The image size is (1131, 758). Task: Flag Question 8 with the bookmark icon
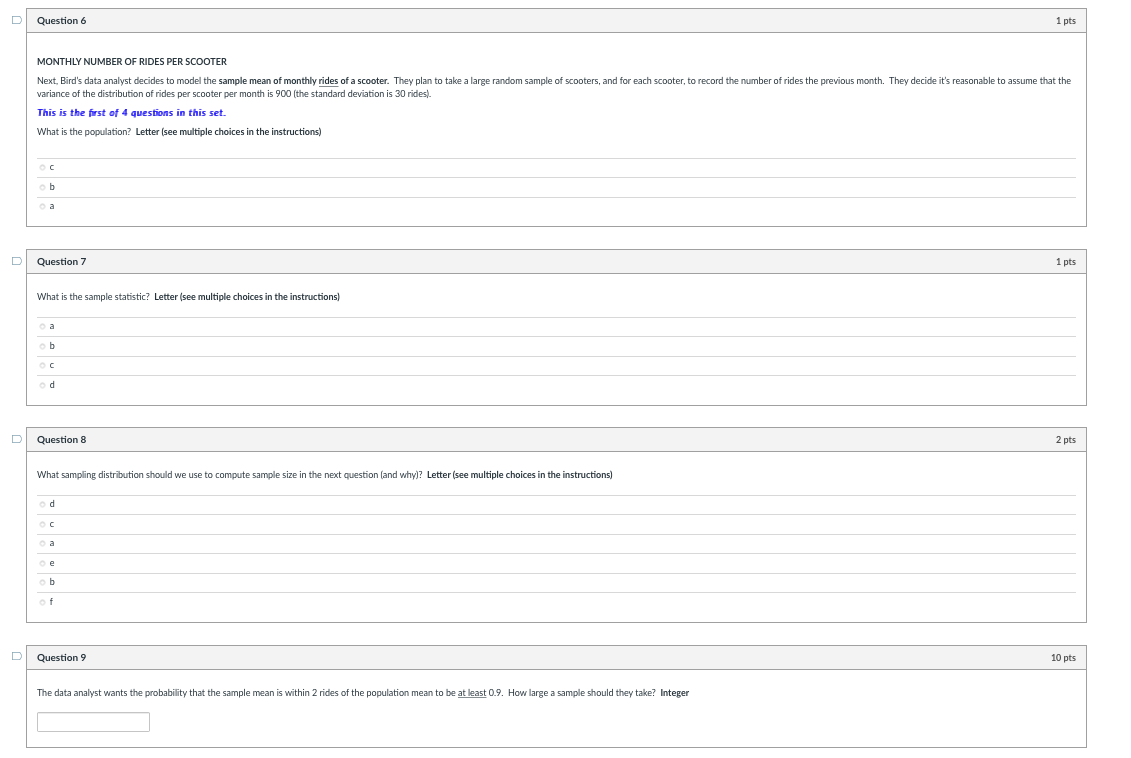coord(17,439)
